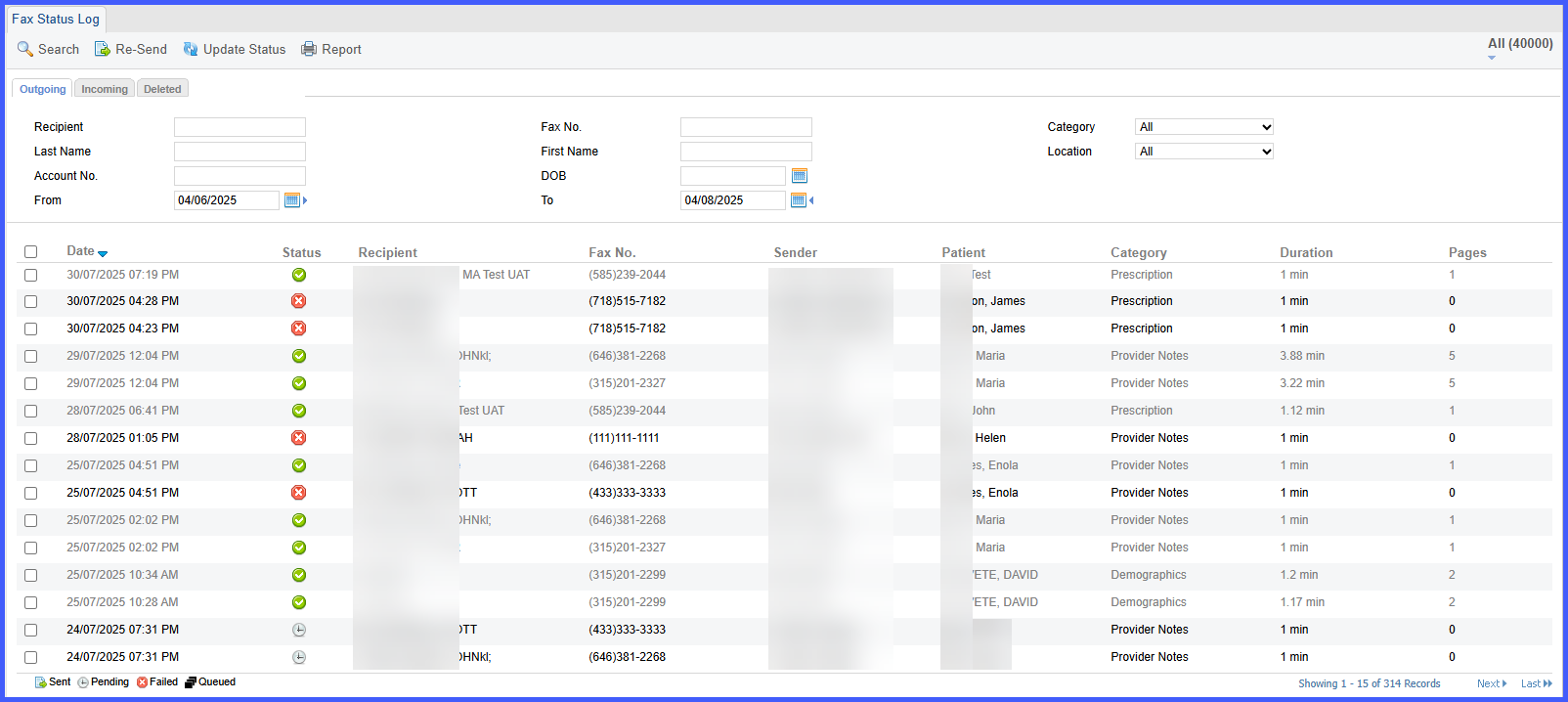Check the row 25/07/2025 10:28 AM
The height and width of the screenshot is (702, 1568).
(31, 603)
